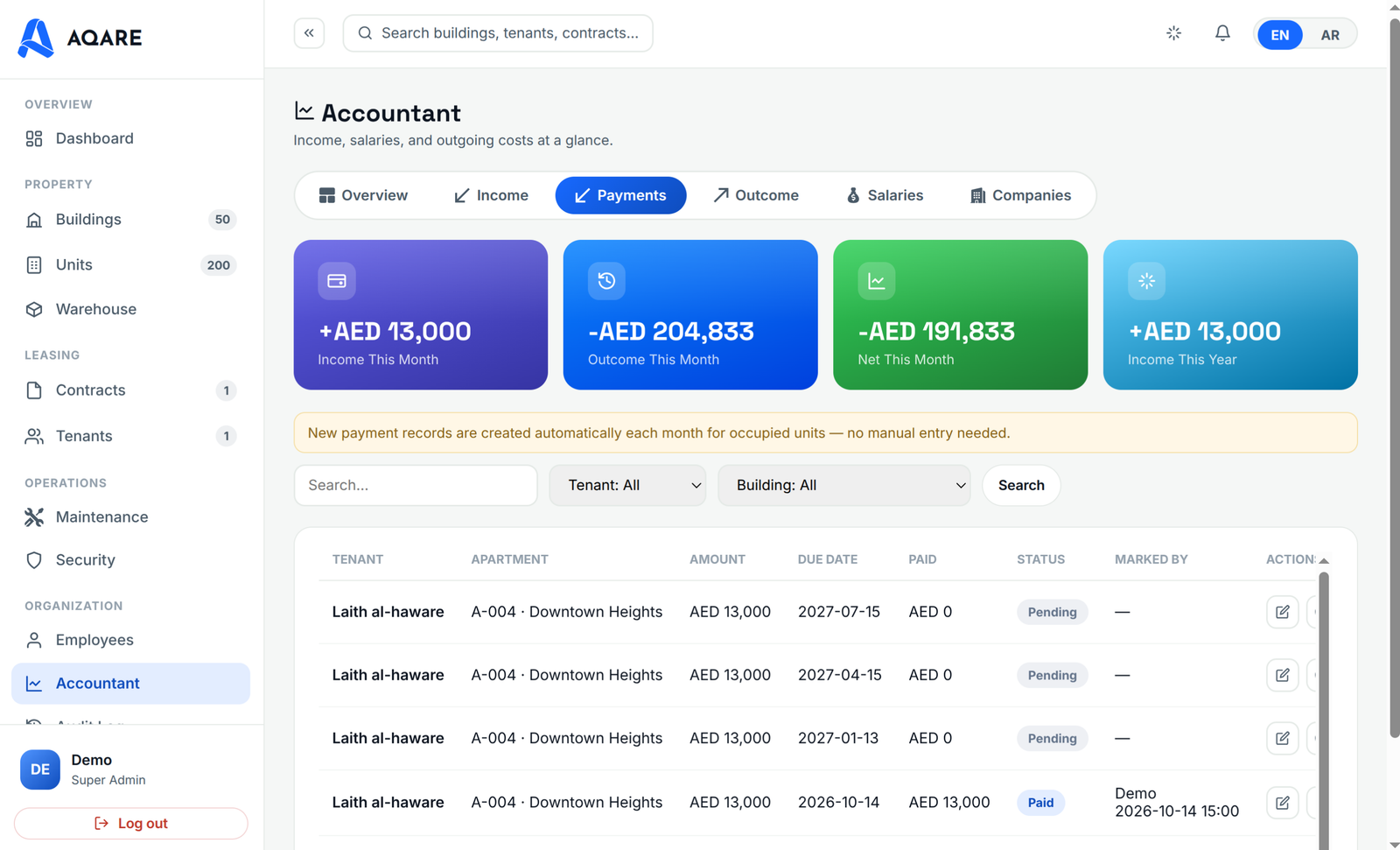
Task: Switch to the Income tab
Action: pyautogui.click(x=491, y=195)
